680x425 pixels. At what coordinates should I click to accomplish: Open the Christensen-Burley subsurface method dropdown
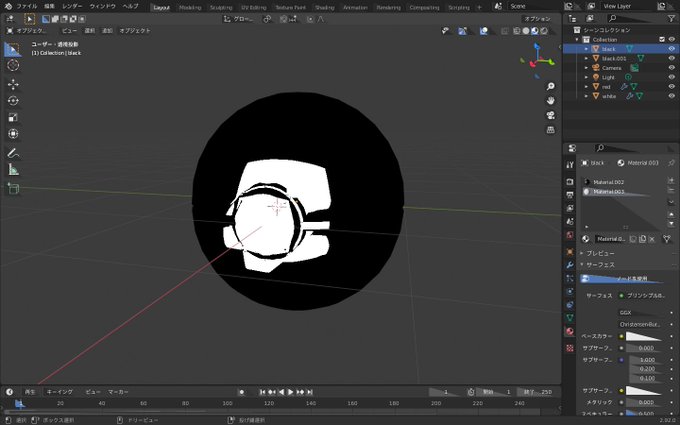click(643, 324)
